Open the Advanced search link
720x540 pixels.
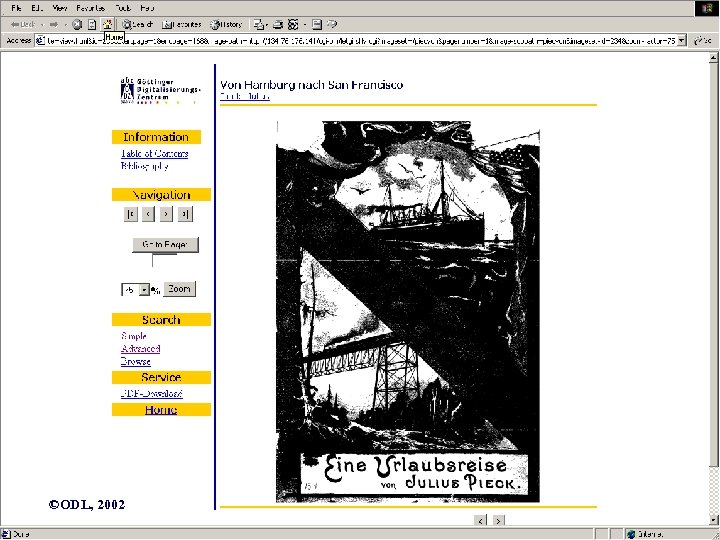pyautogui.click(x=141, y=349)
